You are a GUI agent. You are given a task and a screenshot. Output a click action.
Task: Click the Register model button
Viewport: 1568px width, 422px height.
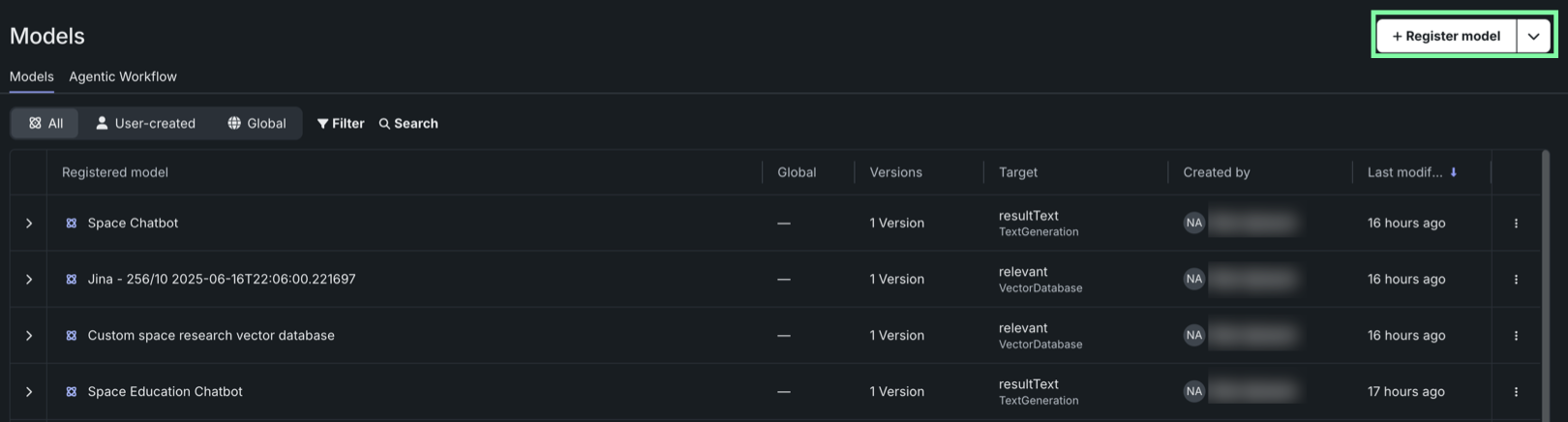coord(1446,36)
